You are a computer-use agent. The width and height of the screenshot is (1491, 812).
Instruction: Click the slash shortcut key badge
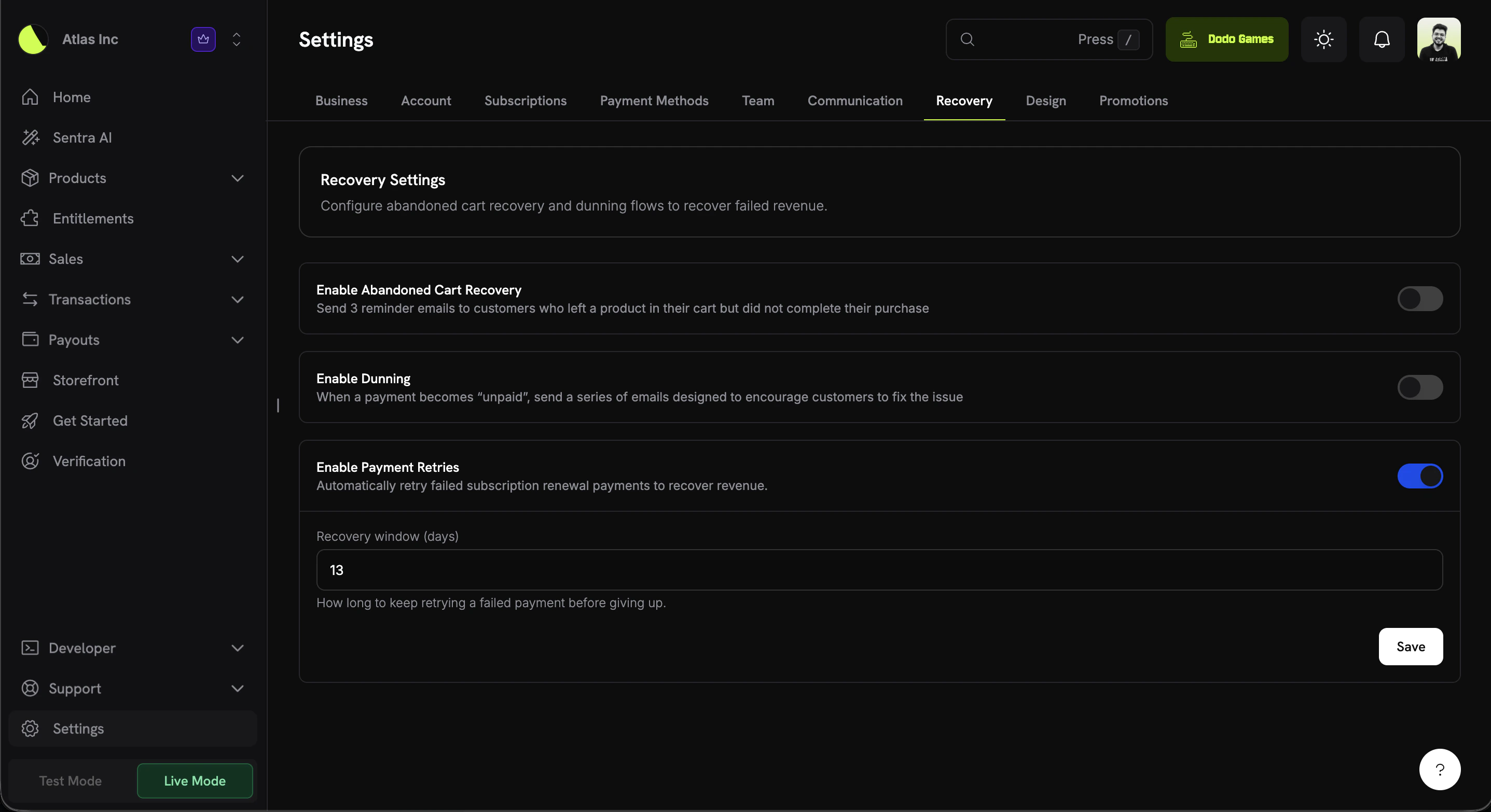tap(1129, 39)
